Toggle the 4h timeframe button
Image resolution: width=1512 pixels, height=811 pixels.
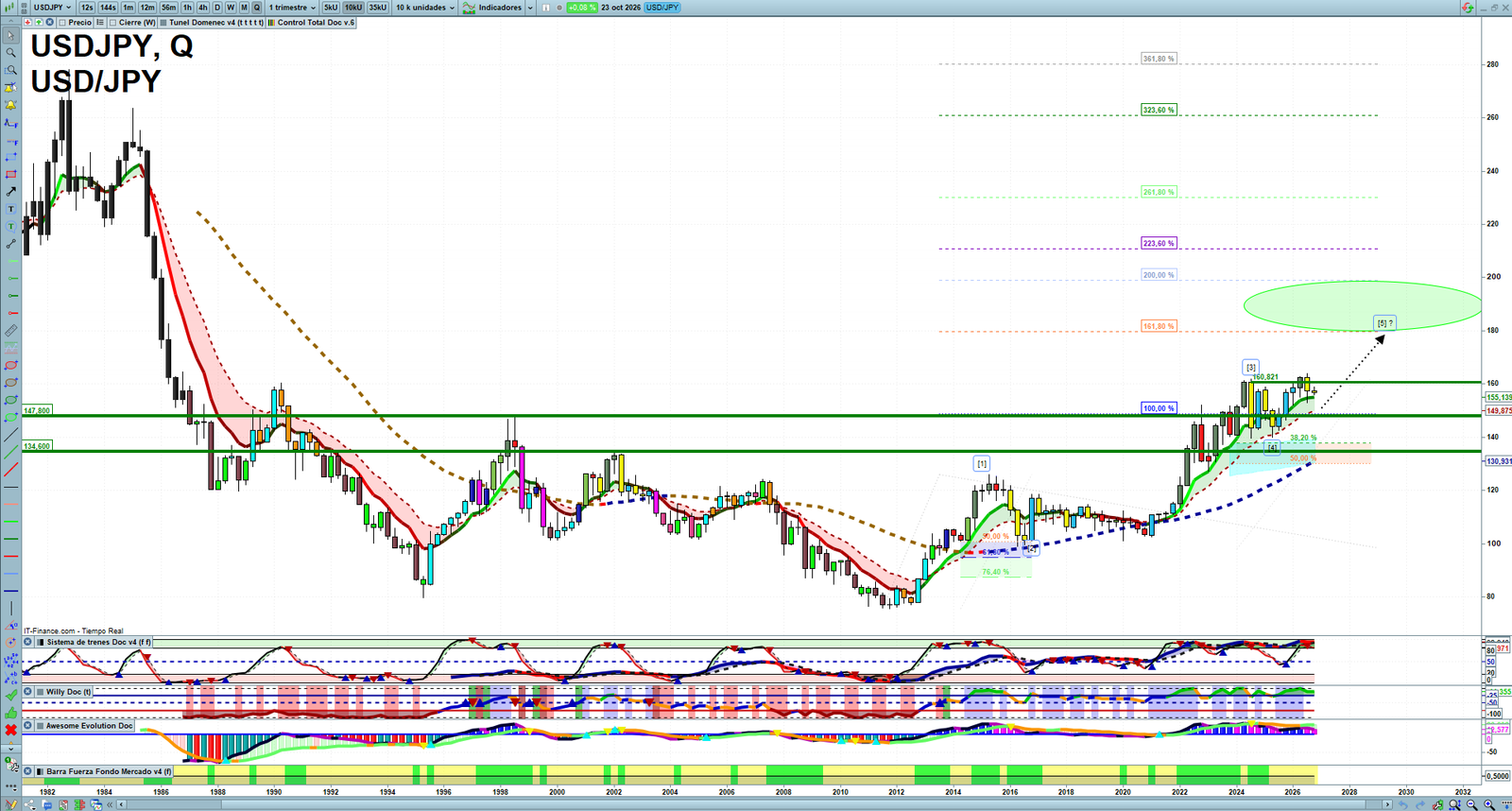click(x=202, y=8)
